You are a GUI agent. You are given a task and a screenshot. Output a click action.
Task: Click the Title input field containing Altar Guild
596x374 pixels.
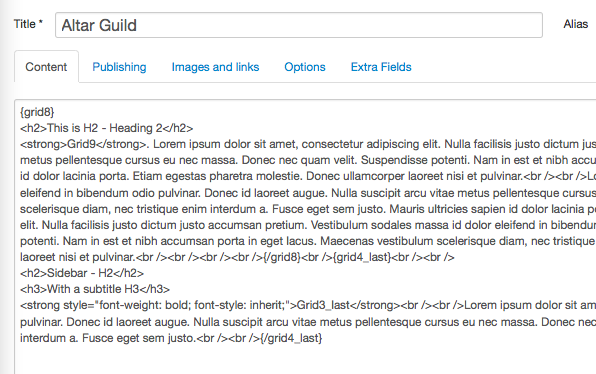click(x=299, y=25)
